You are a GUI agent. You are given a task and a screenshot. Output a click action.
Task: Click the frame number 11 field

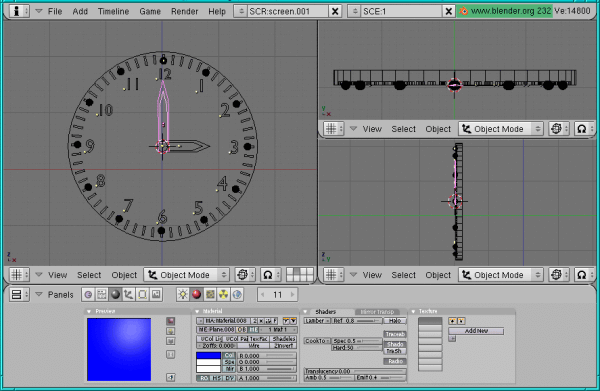point(277,295)
